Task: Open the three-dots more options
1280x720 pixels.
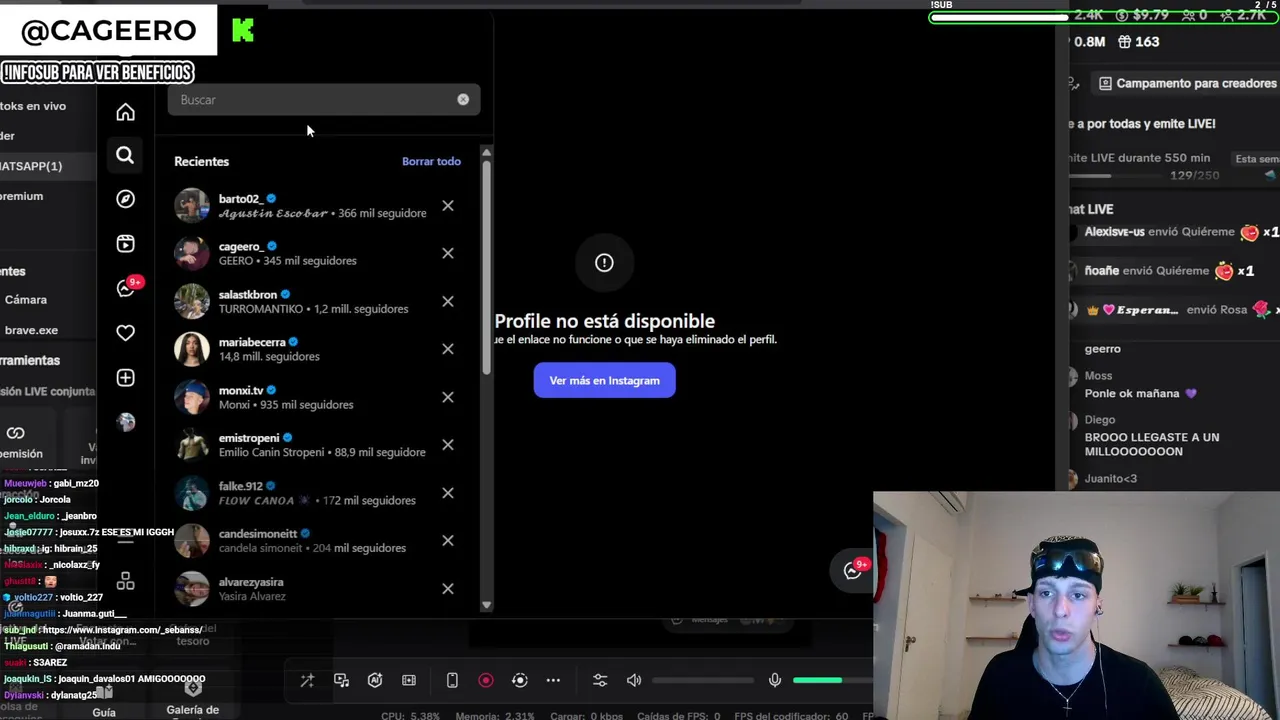Action: click(553, 680)
